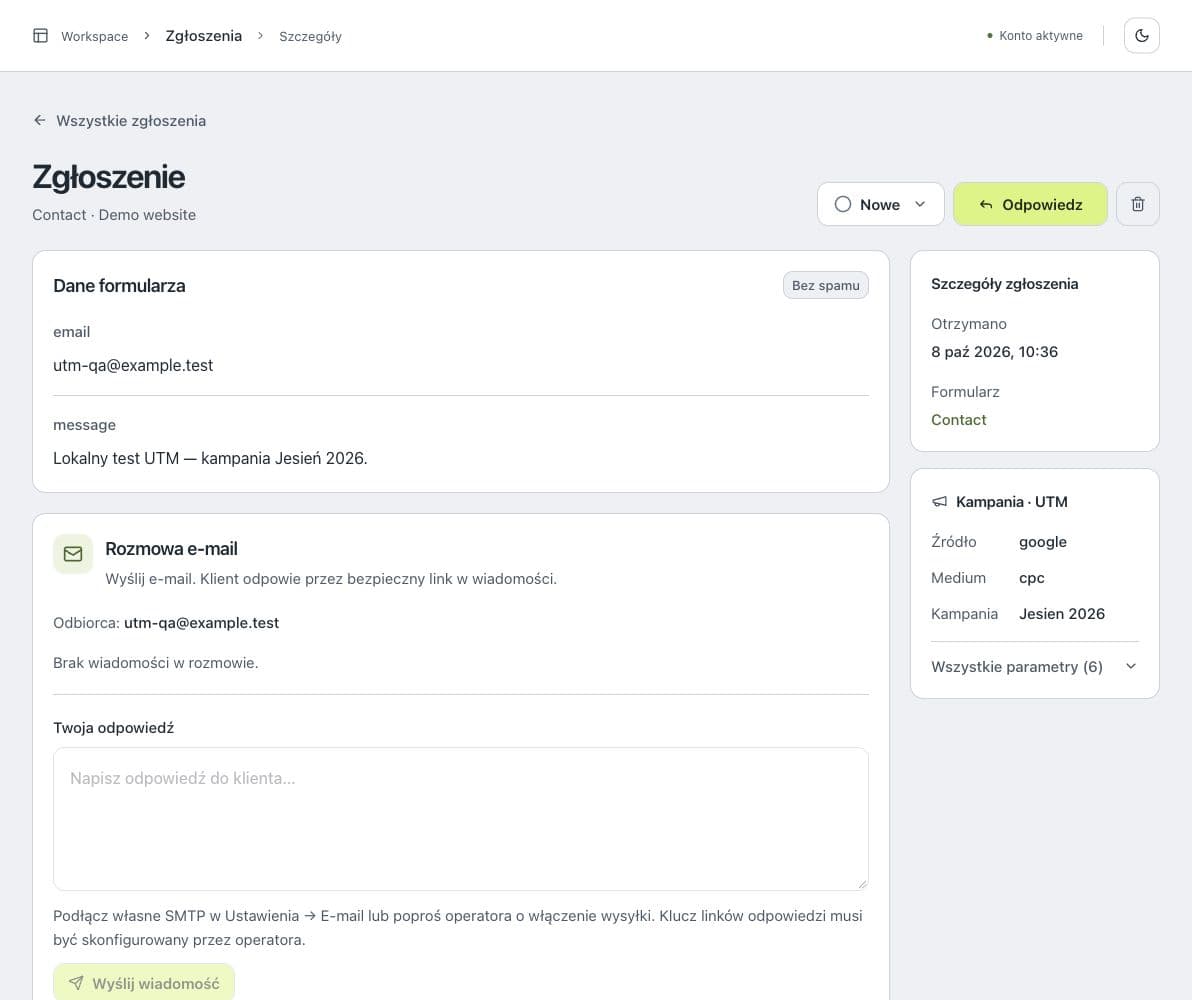This screenshot has height=1000, width=1192.
Task: Click the Zgłoszenie page heading
Action: [109, 176]
